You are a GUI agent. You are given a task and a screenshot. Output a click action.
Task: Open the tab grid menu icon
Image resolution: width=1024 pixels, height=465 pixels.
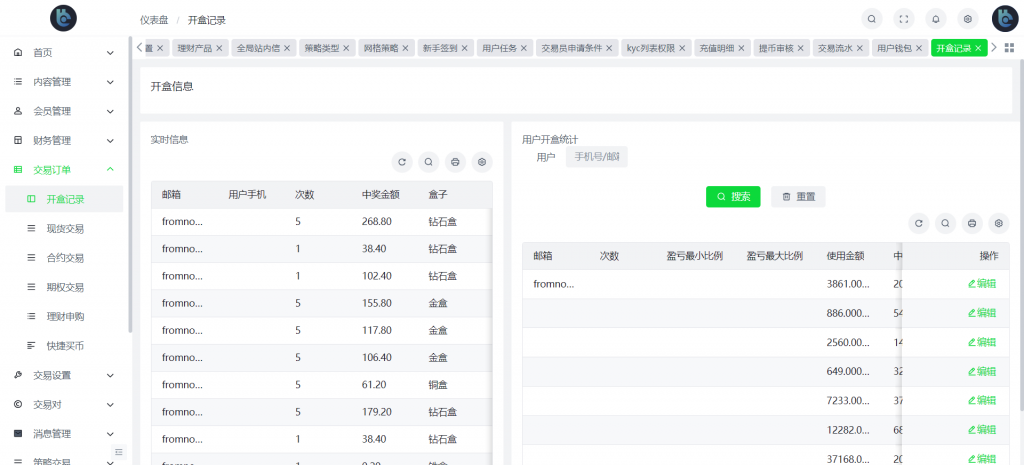[x=1009, y=48]
